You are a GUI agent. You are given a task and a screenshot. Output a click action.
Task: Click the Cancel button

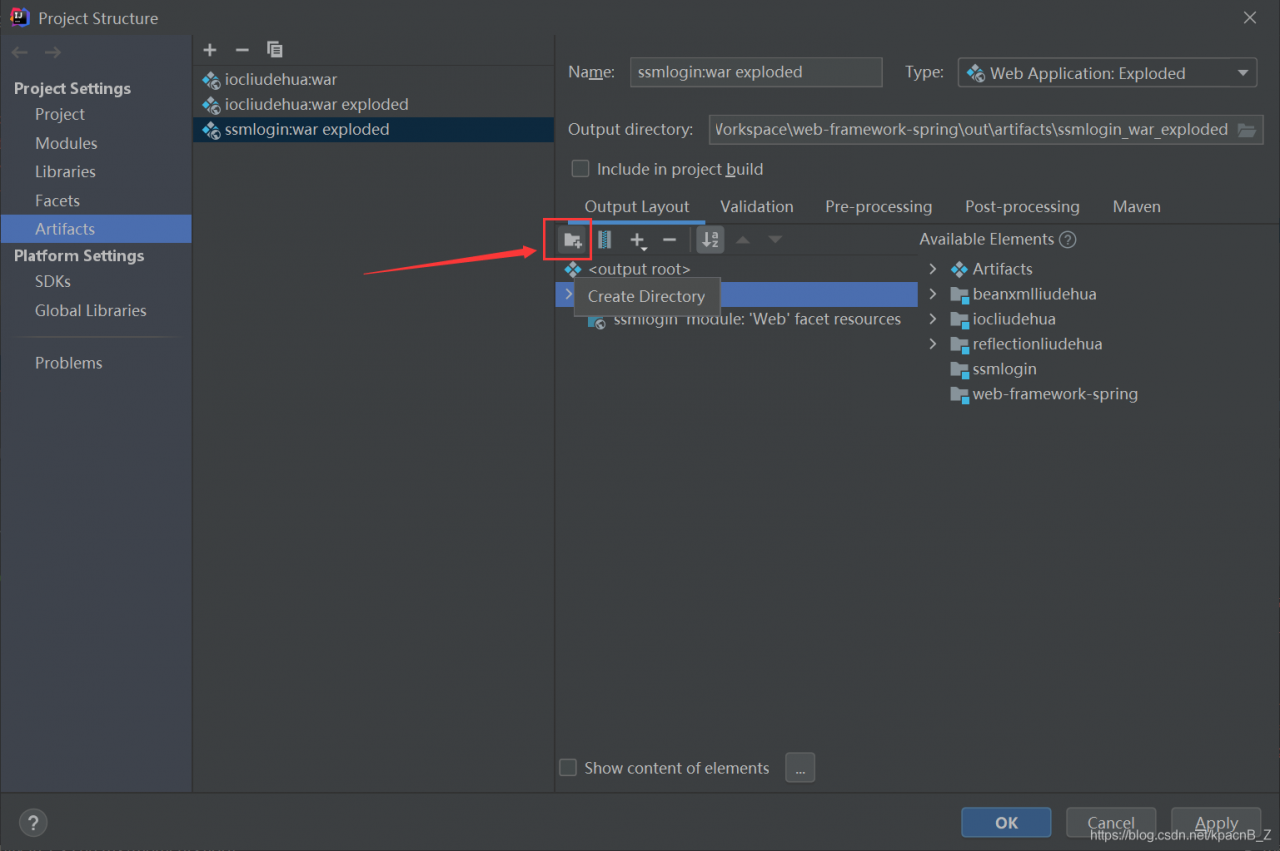pos(1111,822)
